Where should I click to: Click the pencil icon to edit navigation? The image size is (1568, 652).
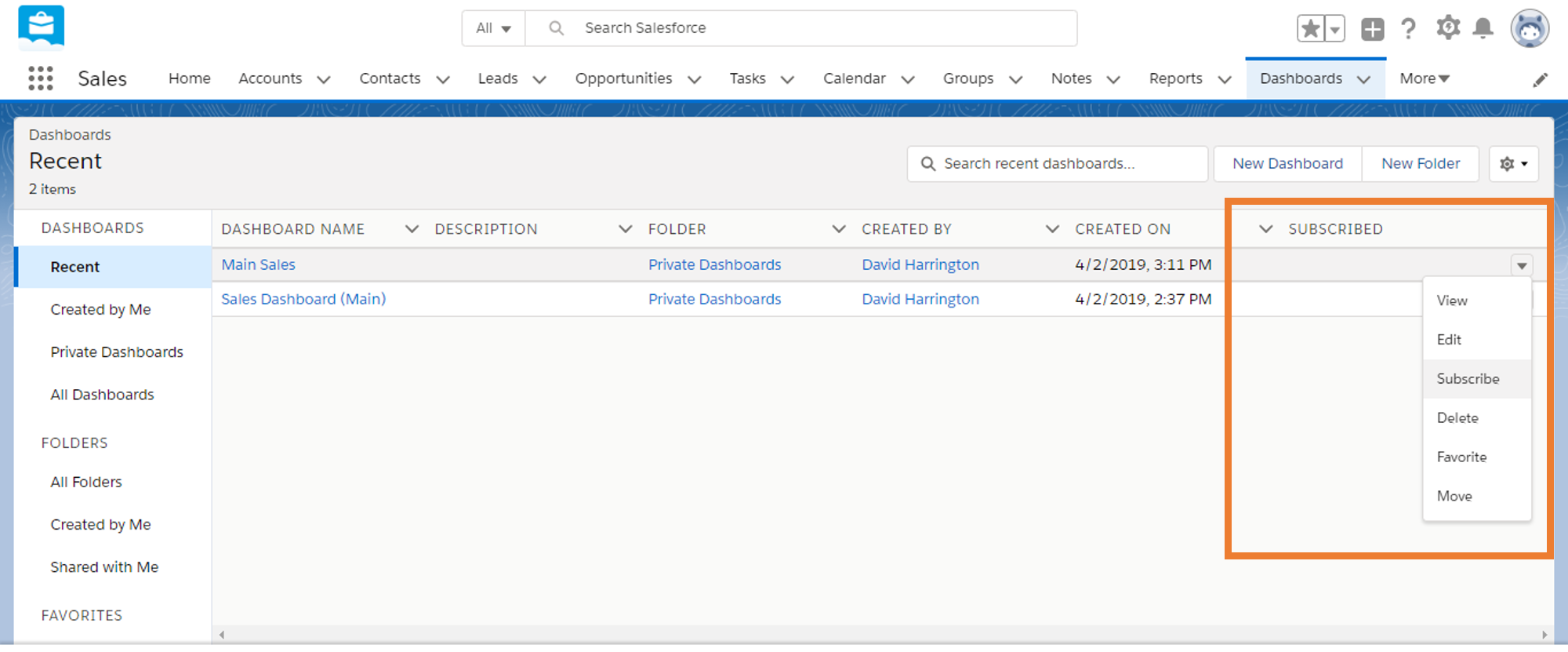(x=1541, y=80)
